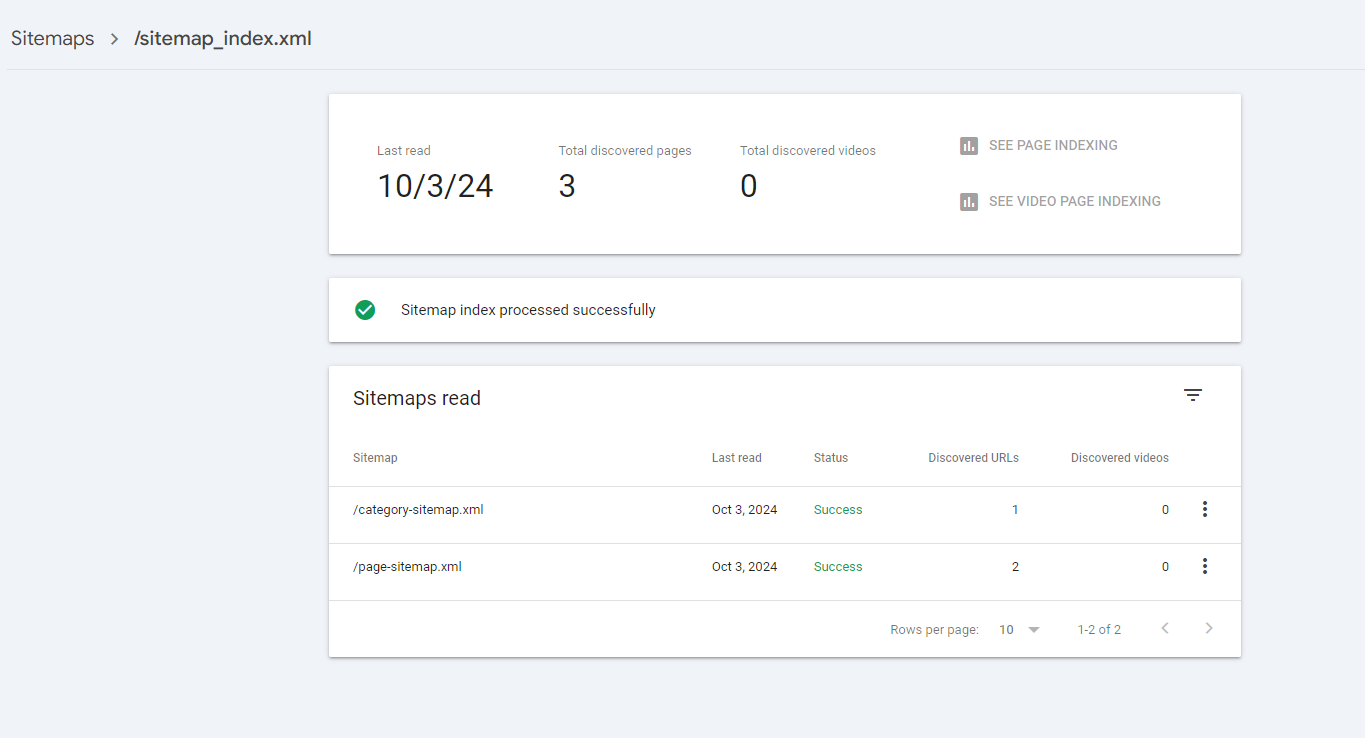The height and width of the screenshot is (738, 1365).
Task: Click the breadcrumb chevron after Sitemaps
Action: point(115,39)
